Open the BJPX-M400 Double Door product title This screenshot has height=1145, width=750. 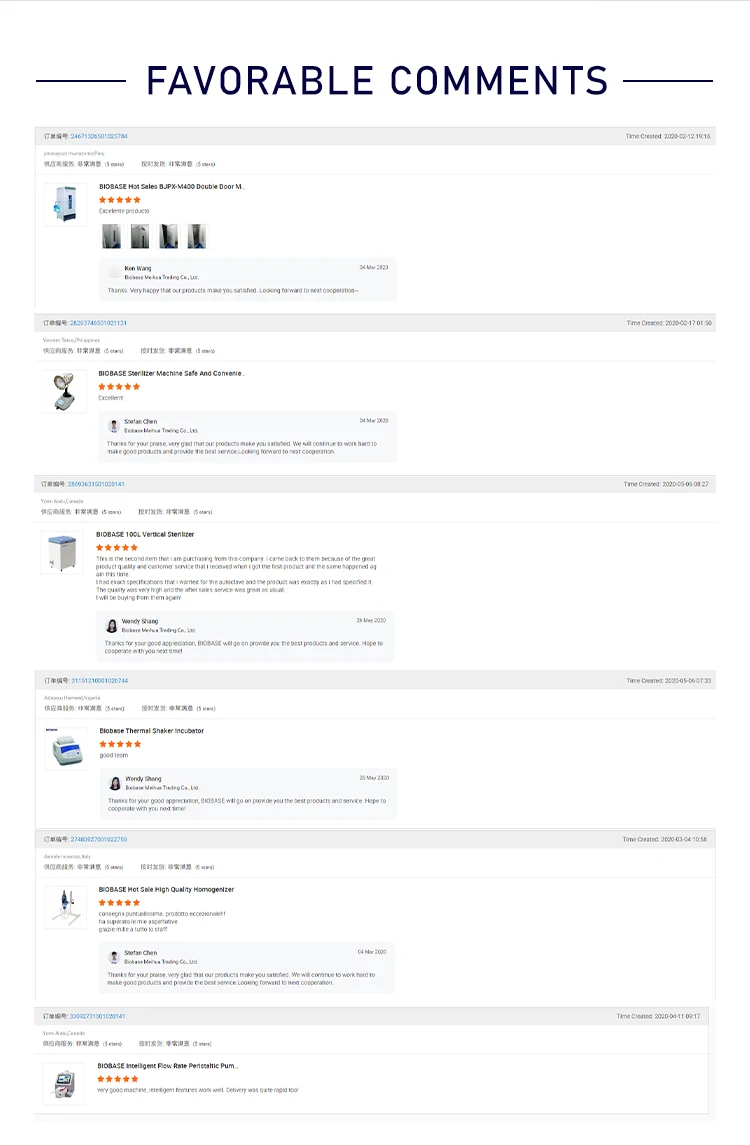[171, 187]
